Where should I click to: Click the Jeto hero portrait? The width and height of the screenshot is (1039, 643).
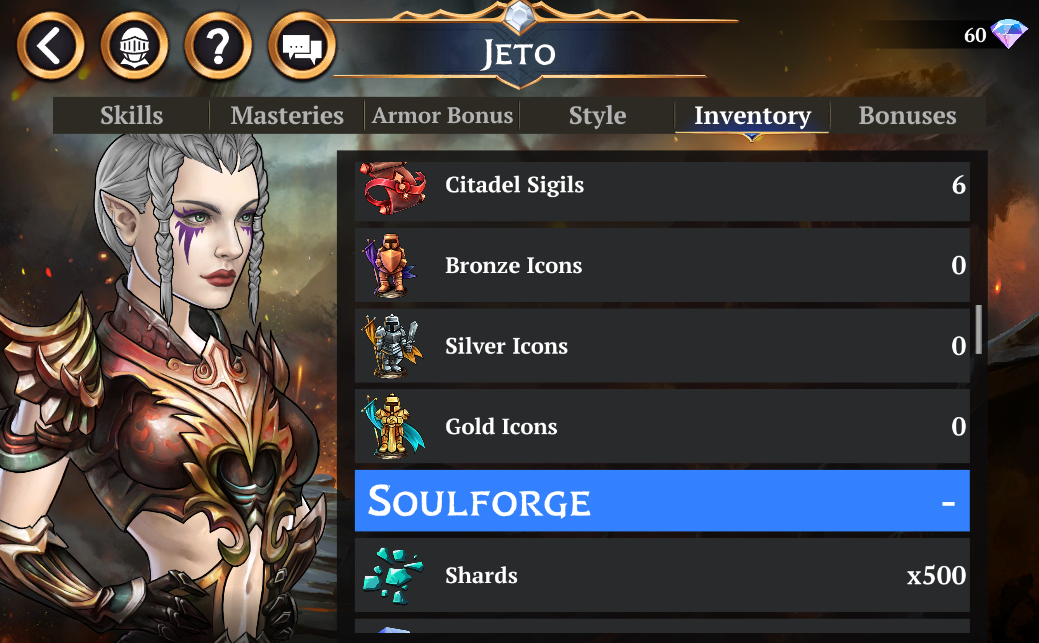tap(166, 388)
